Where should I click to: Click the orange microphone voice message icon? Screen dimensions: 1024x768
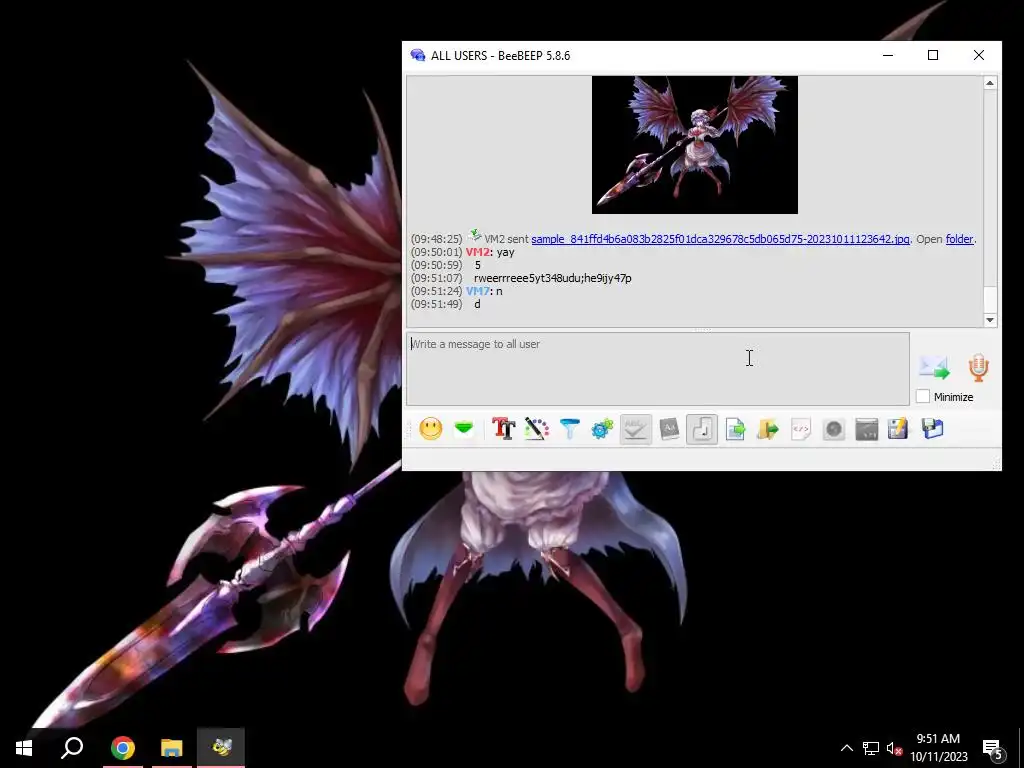coord(978,368)
